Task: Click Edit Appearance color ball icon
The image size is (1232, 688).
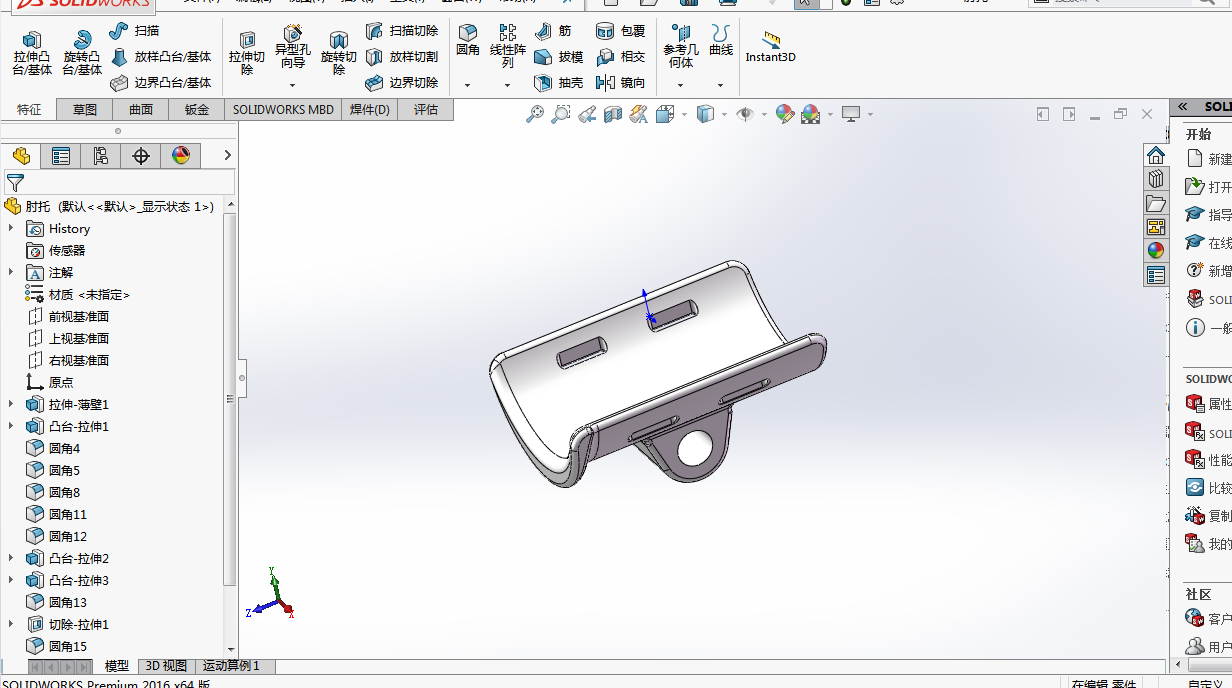Action: [x=785, y=114]
